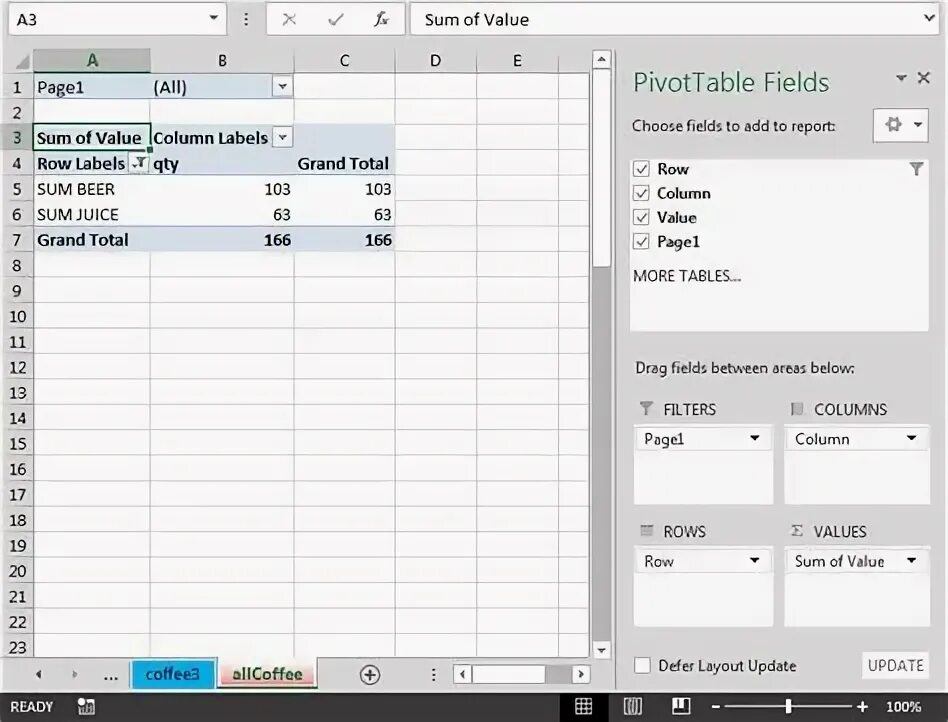Open the Page1 filter dropdown in cell B1
The image size is (948, 722).
point(282,87)
